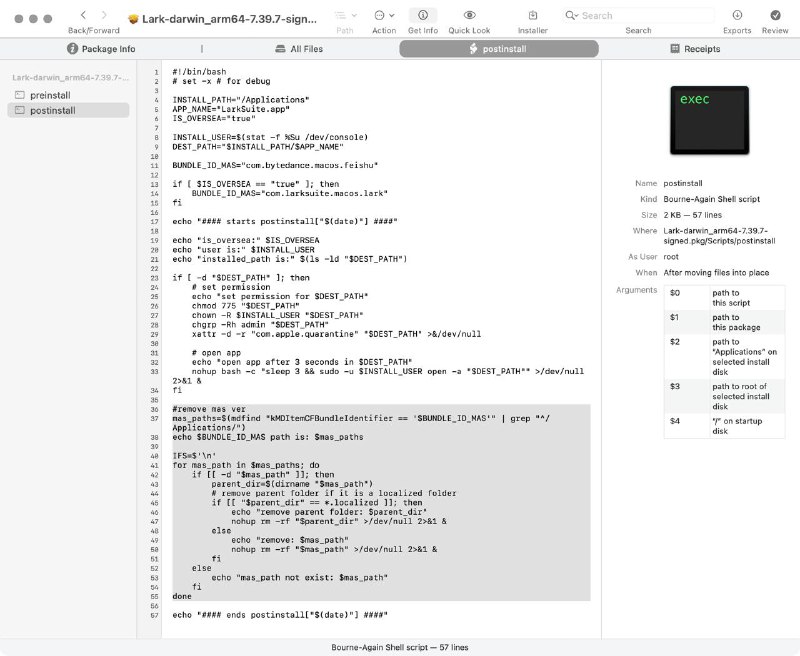This screenshot has height=656, width=800.
Task: Click the Size value 2 KB — 57 lines
Action: [692, 215]
